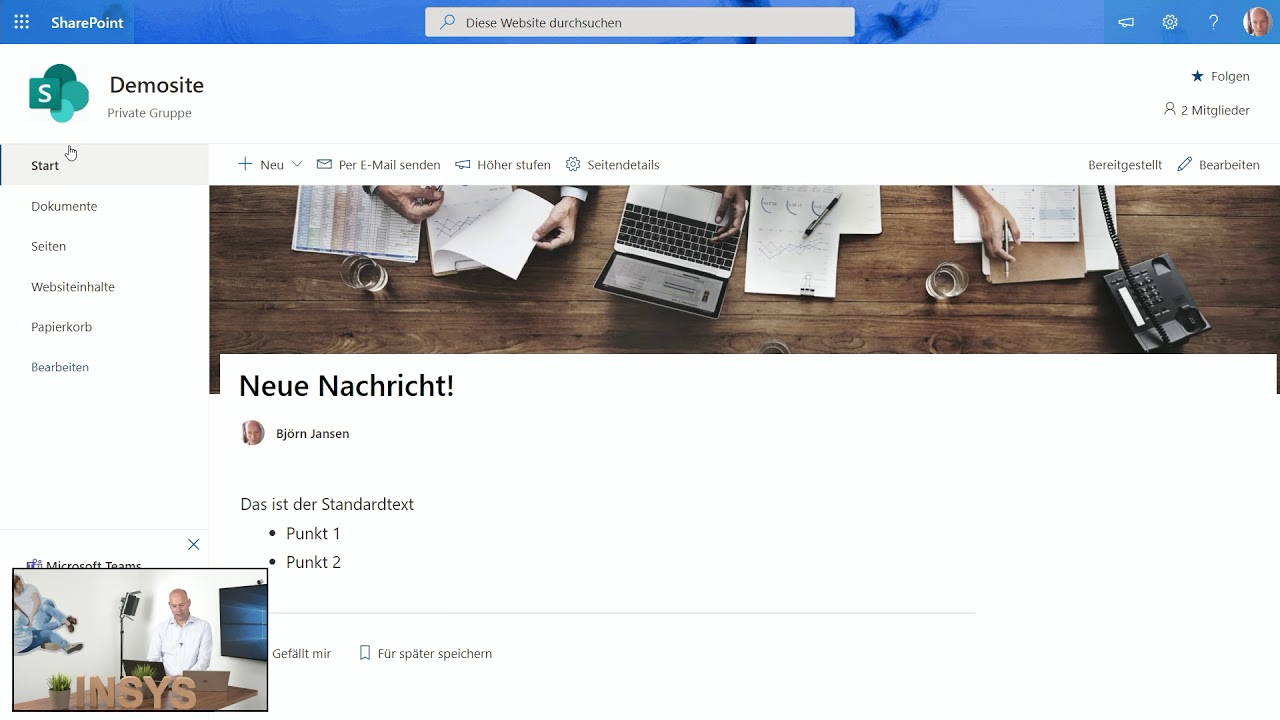
Task: Click the Seitendetails gear icon
Action: (x=573, y=164)
